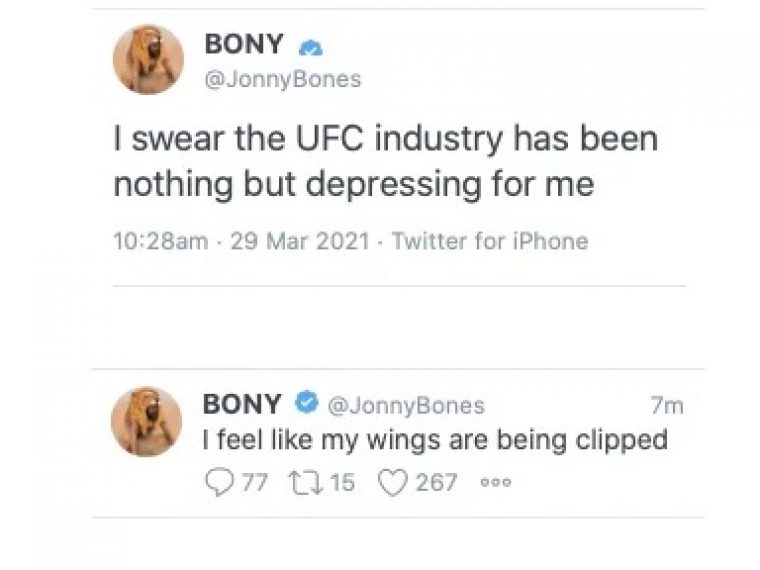
Task: Open the three-dot more options menu
Action: [x=495, y=483]
